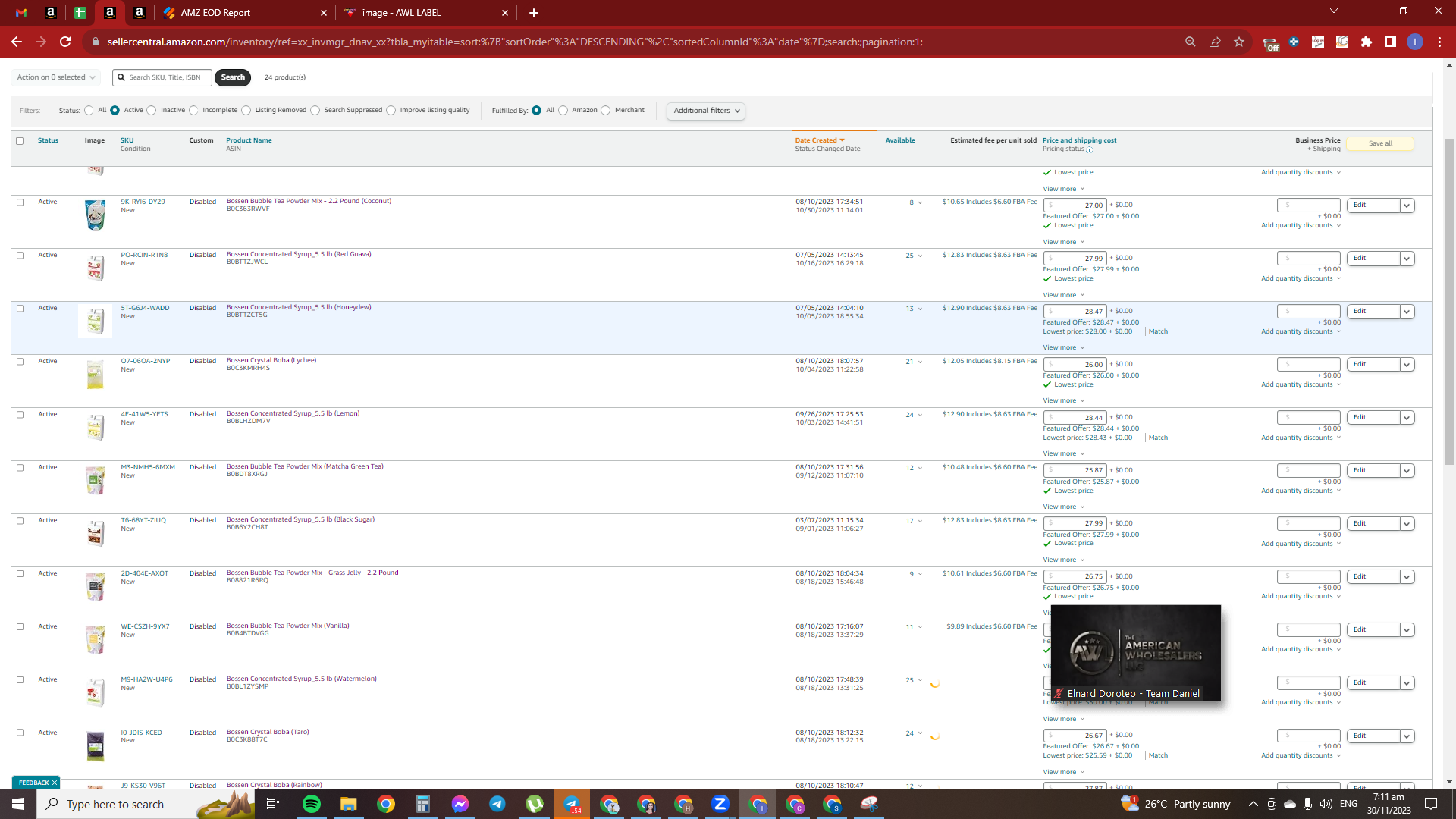This screenshot has width=1456, height=819.
Task: Open Edit dropdown arrow for Coconut row
Action: (x=1407, y=206)
